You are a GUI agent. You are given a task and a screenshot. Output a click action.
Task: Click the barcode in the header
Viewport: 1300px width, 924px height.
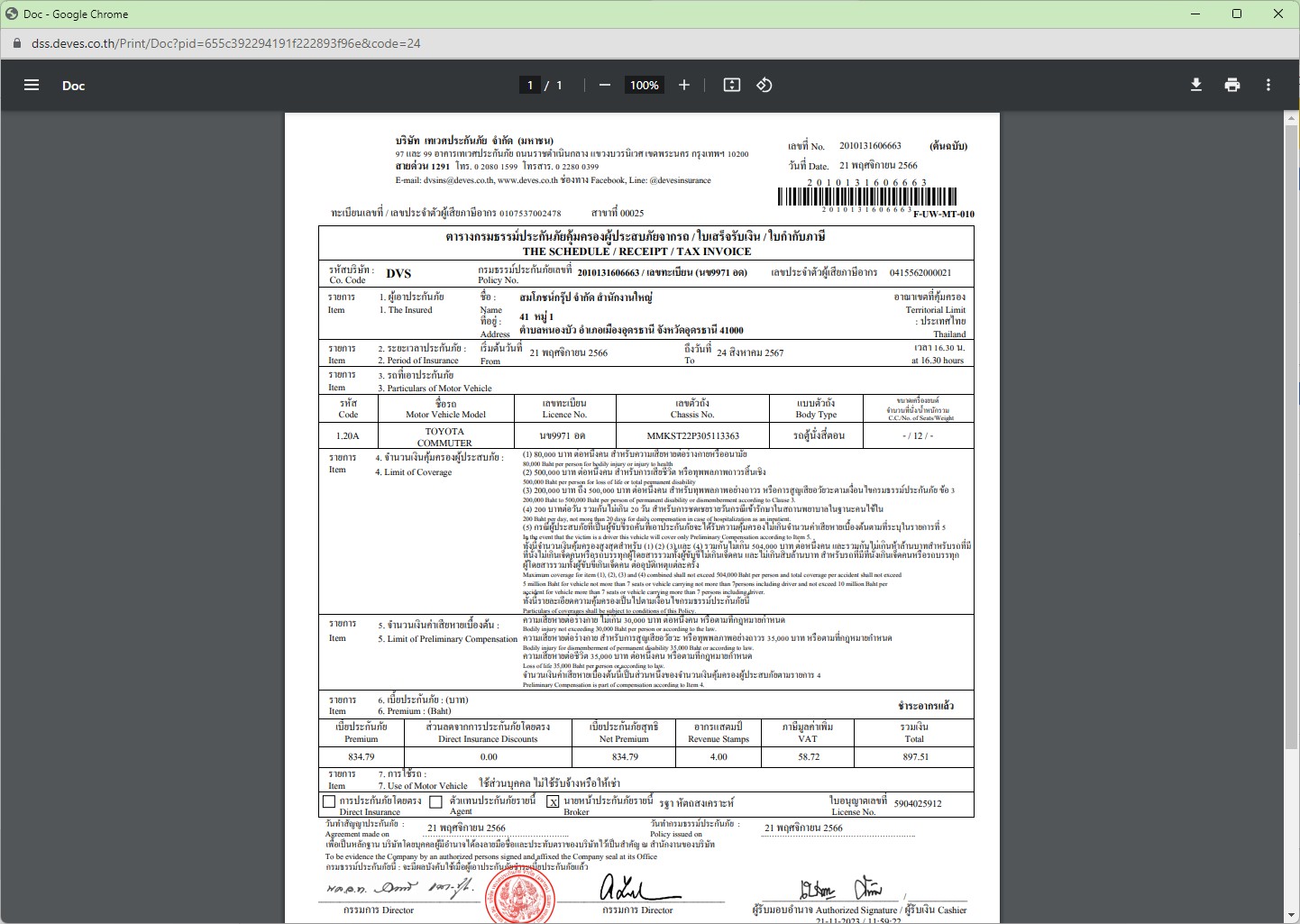pos(867,197)
